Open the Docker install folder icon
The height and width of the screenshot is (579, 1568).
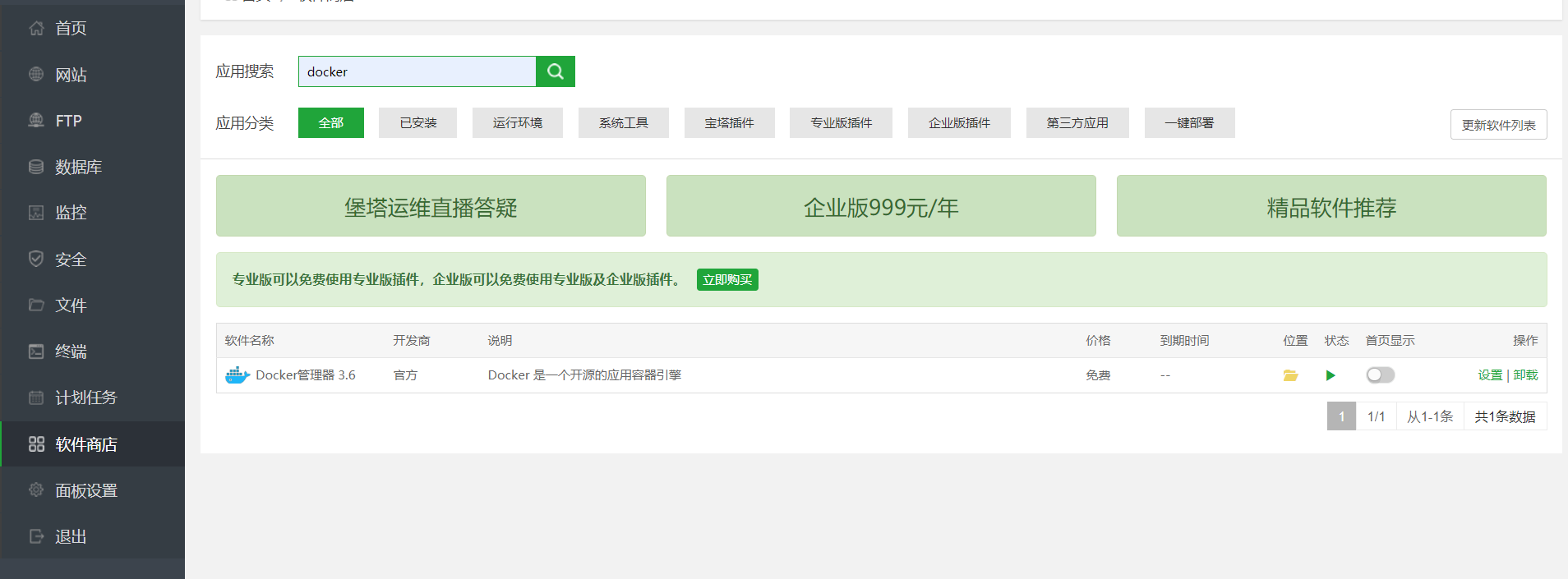coord(1291,375)
